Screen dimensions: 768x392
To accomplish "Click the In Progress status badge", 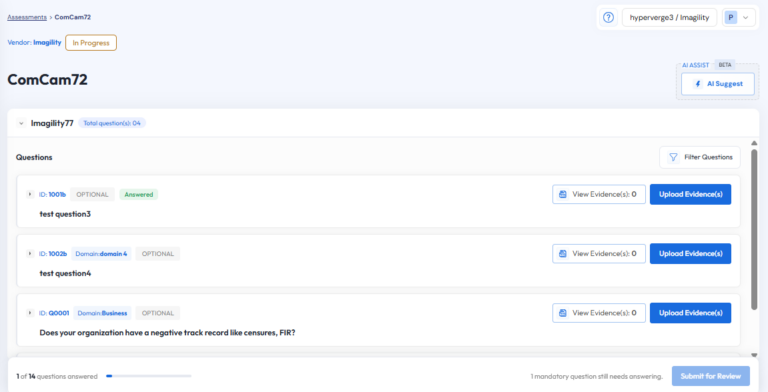I will pyautogui.click(x=91, y=43).
